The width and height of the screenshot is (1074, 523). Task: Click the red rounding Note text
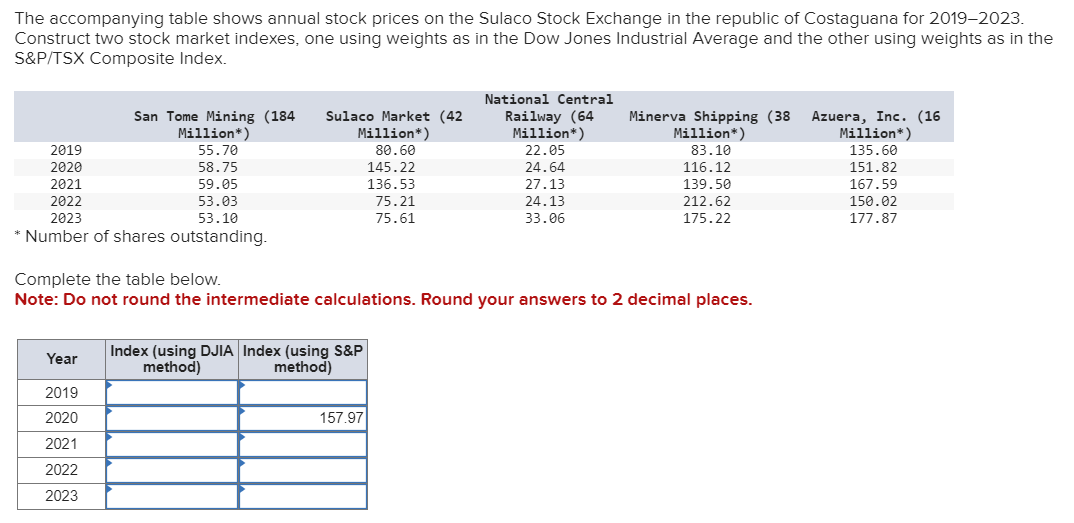pyautogui.click(x=383, y=300)
